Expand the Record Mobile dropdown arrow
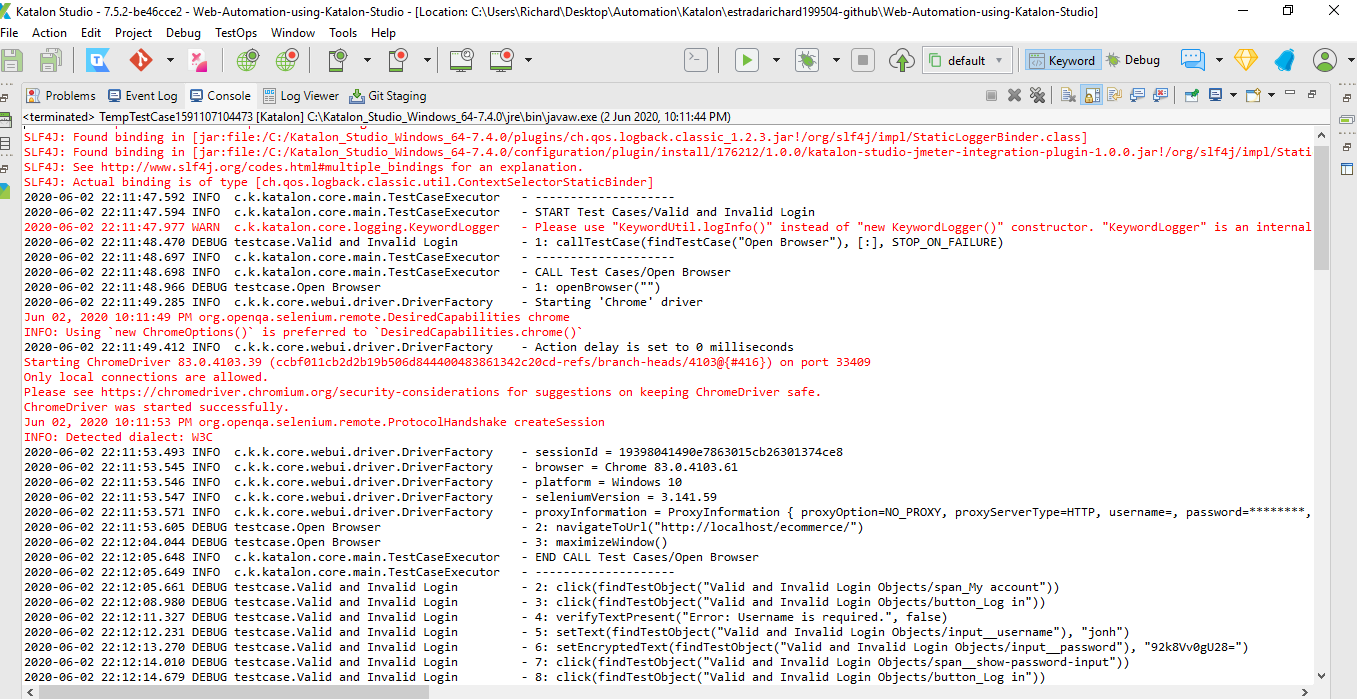The height and width of the screenshot is (699, 1357). [x=426, y=60]
